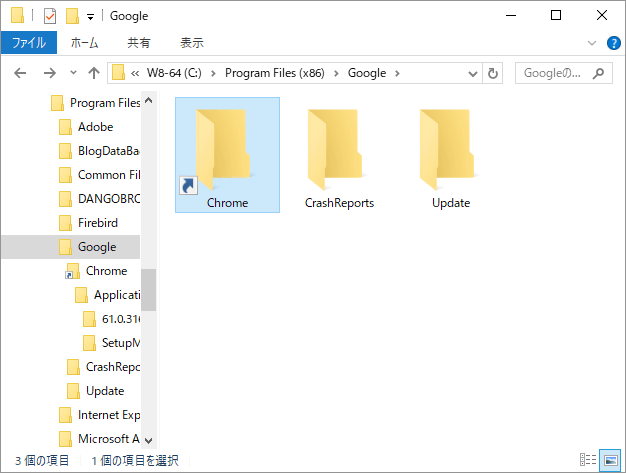Close the Google Explorer window

(602, 16)
